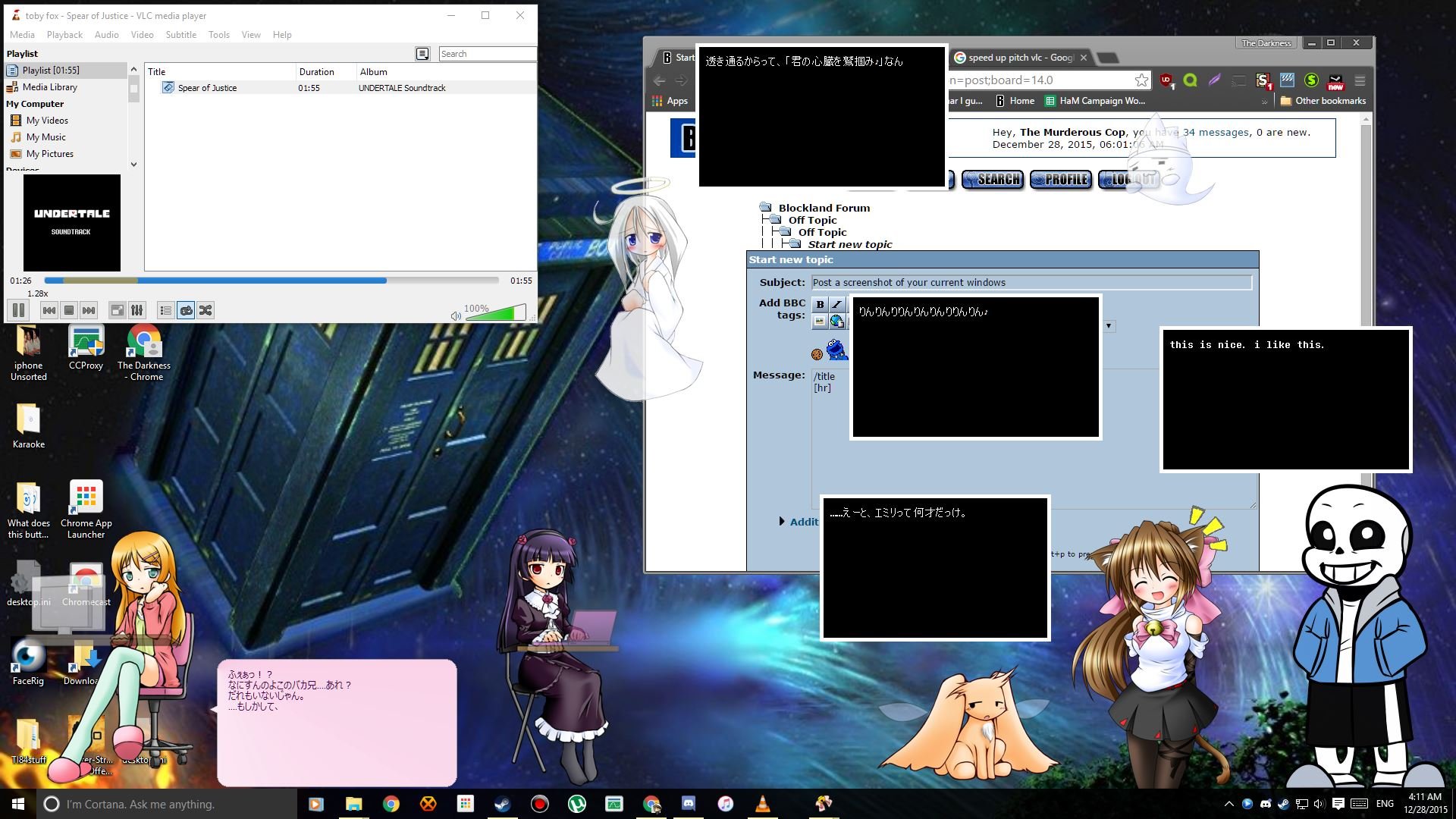The image size is (1456, 819).
Task: Open VLC Playback menu
Action: (x=64, y=35)
